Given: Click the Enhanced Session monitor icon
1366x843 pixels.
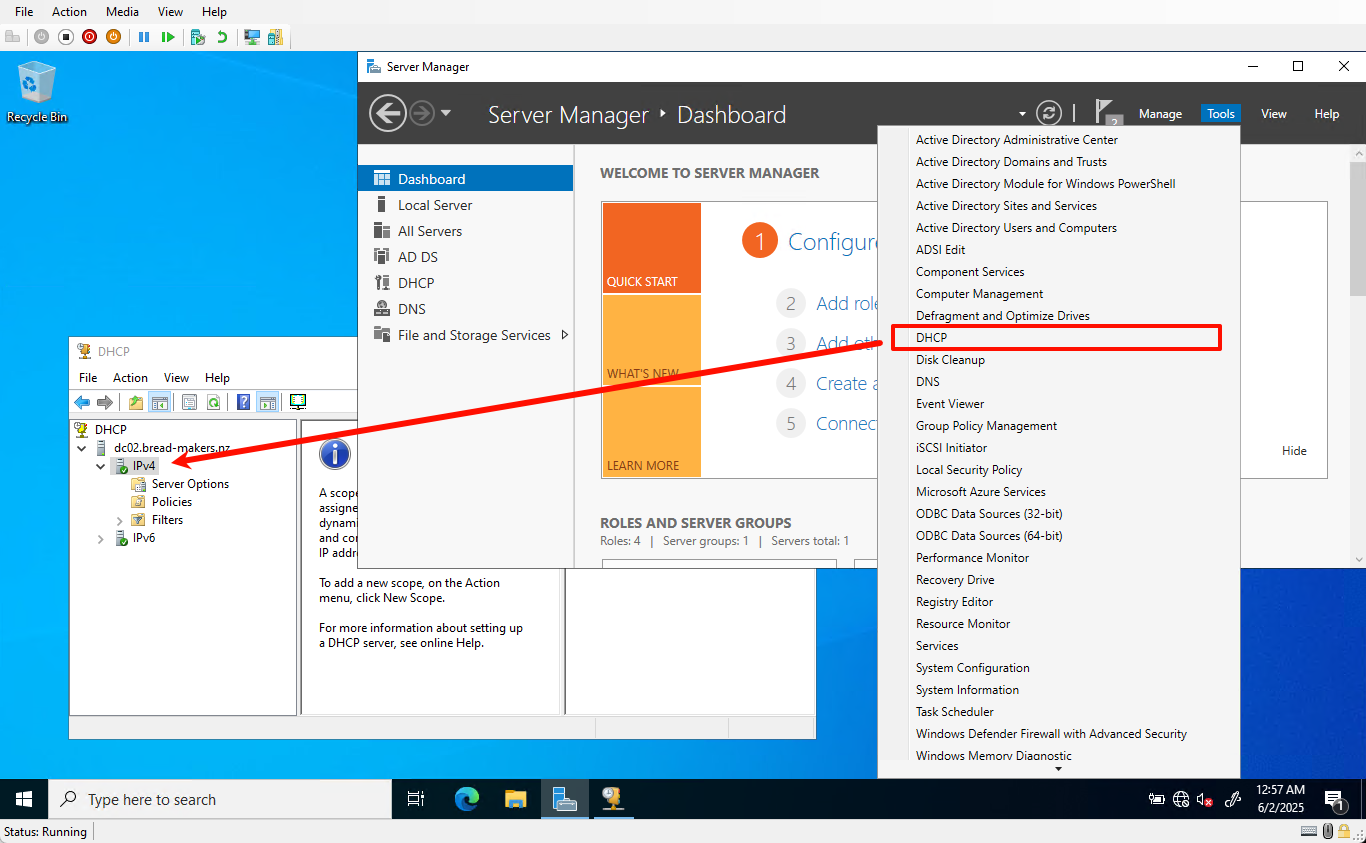Looking at the screenshot, I should click(253, 37).
